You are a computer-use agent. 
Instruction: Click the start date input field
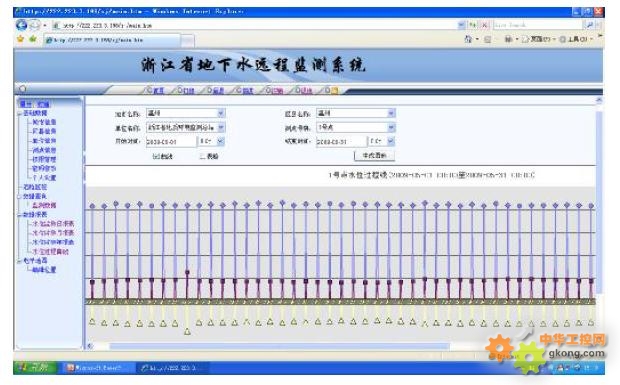point(171,142)
